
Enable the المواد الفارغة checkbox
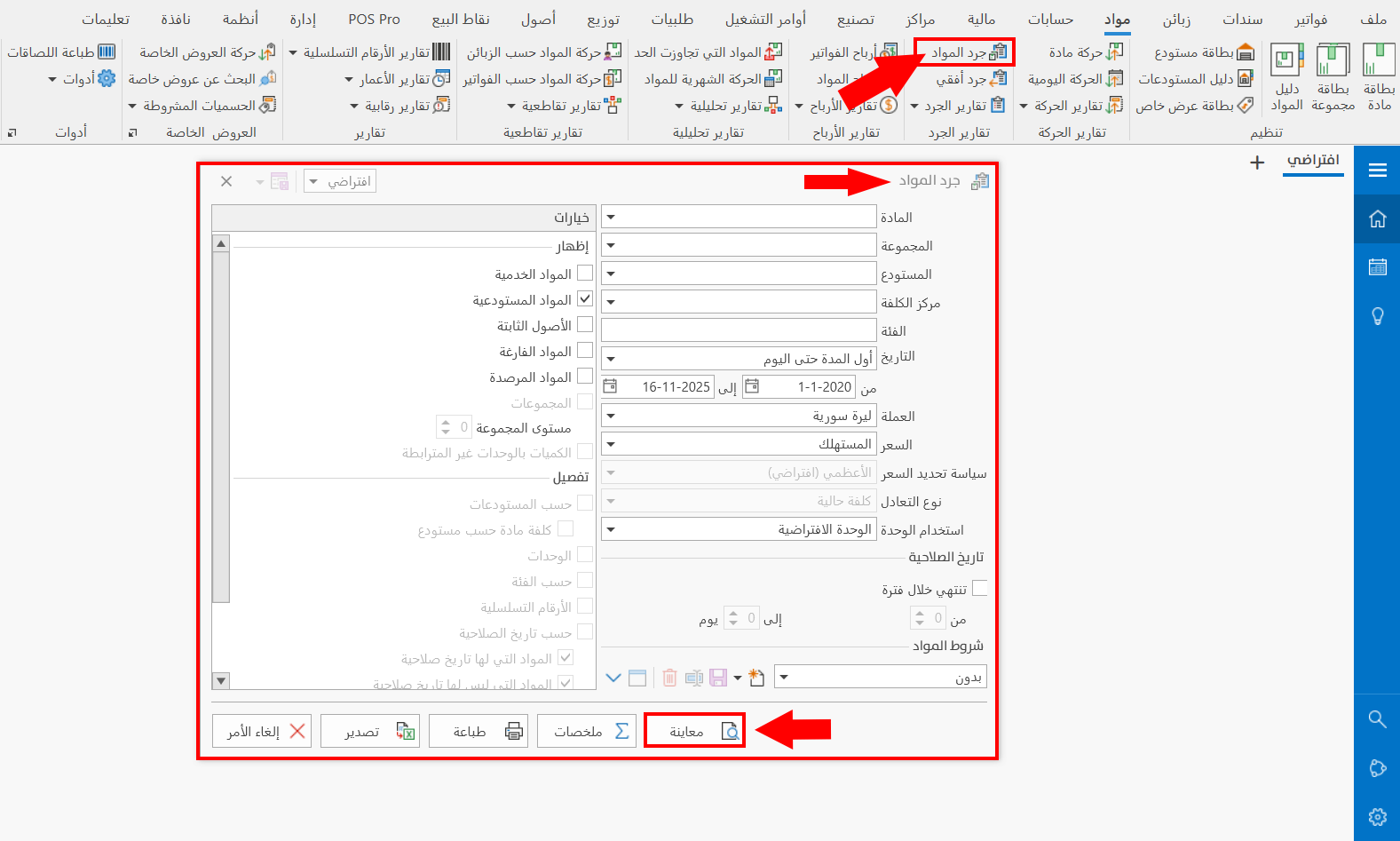tap(584, 350)
